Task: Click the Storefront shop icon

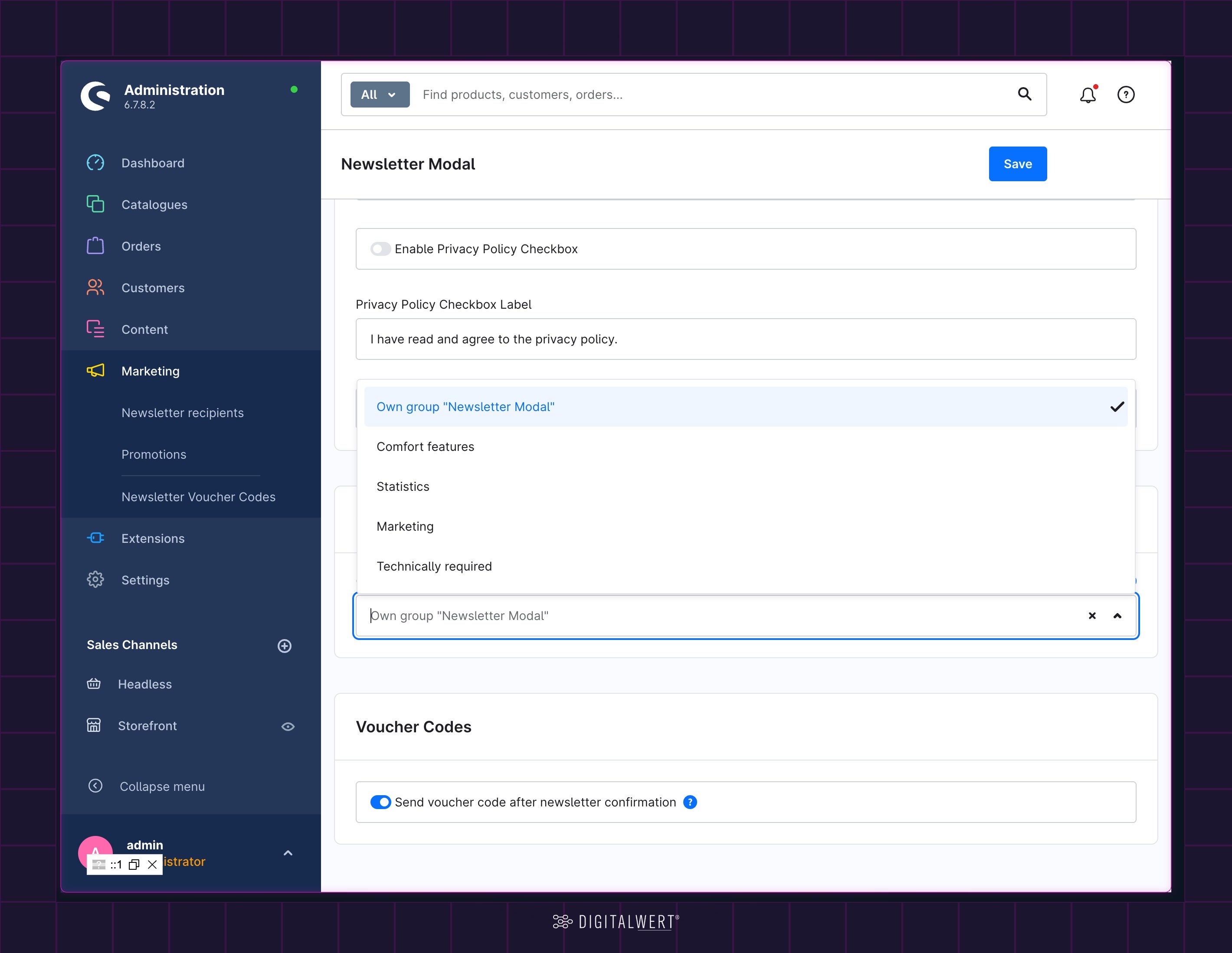Action: pyautogui.click(x=94, y=725)
